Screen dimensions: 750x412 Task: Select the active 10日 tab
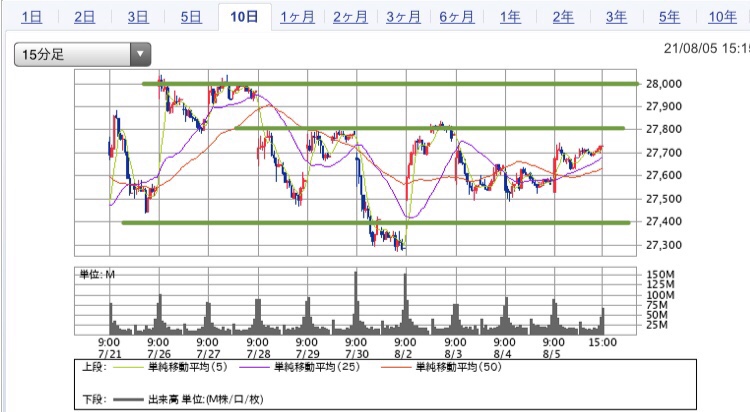244,17
